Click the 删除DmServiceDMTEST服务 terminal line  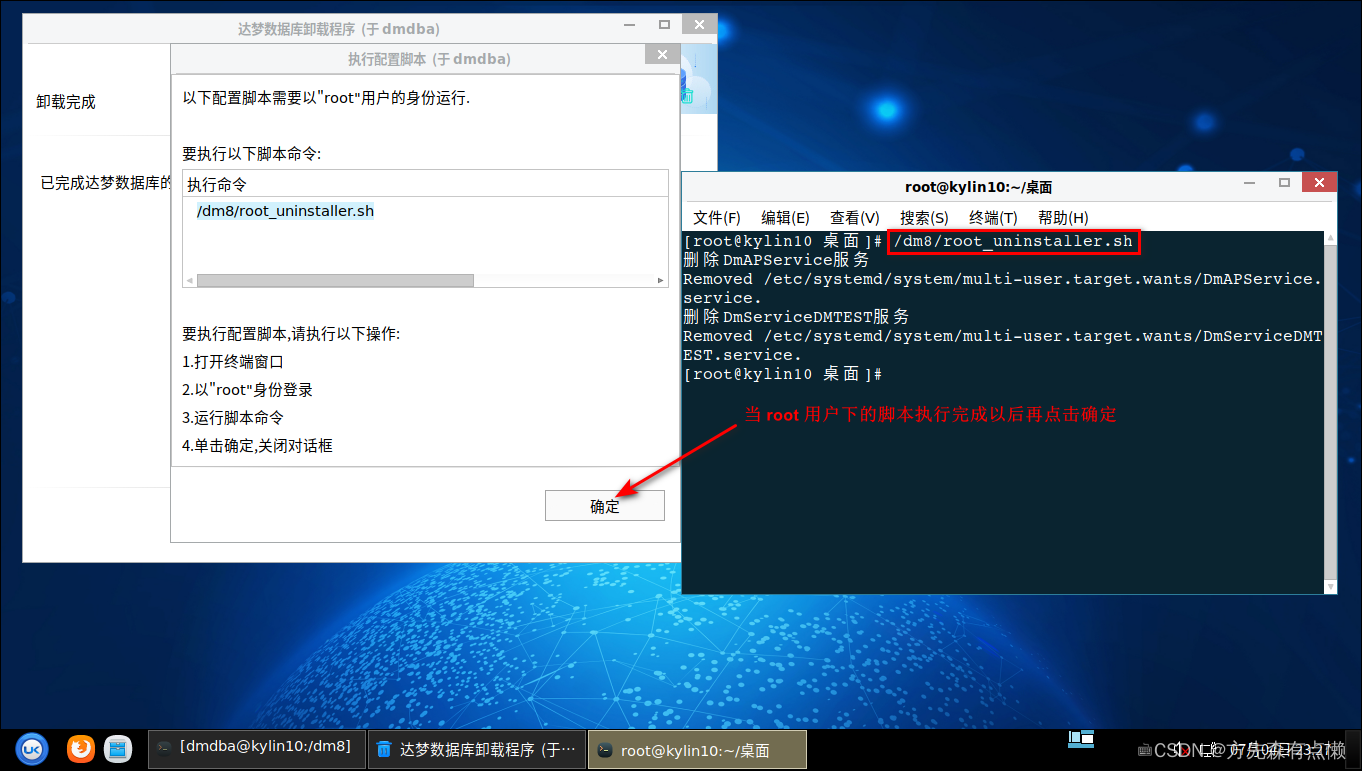point(796,317)
